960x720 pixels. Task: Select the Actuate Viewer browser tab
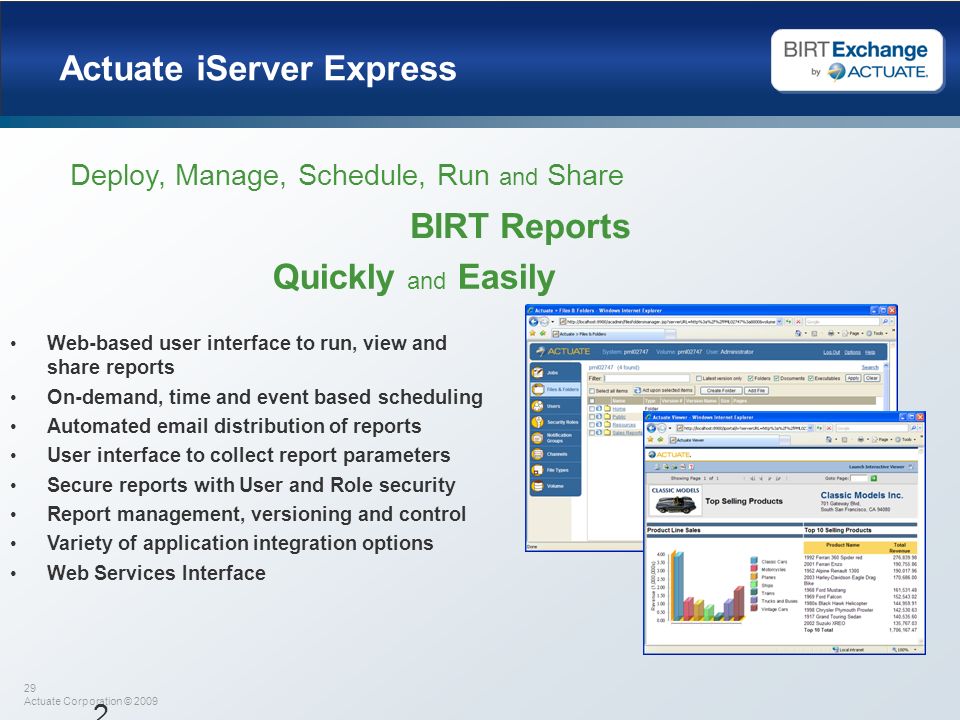(x=724, y=440)
